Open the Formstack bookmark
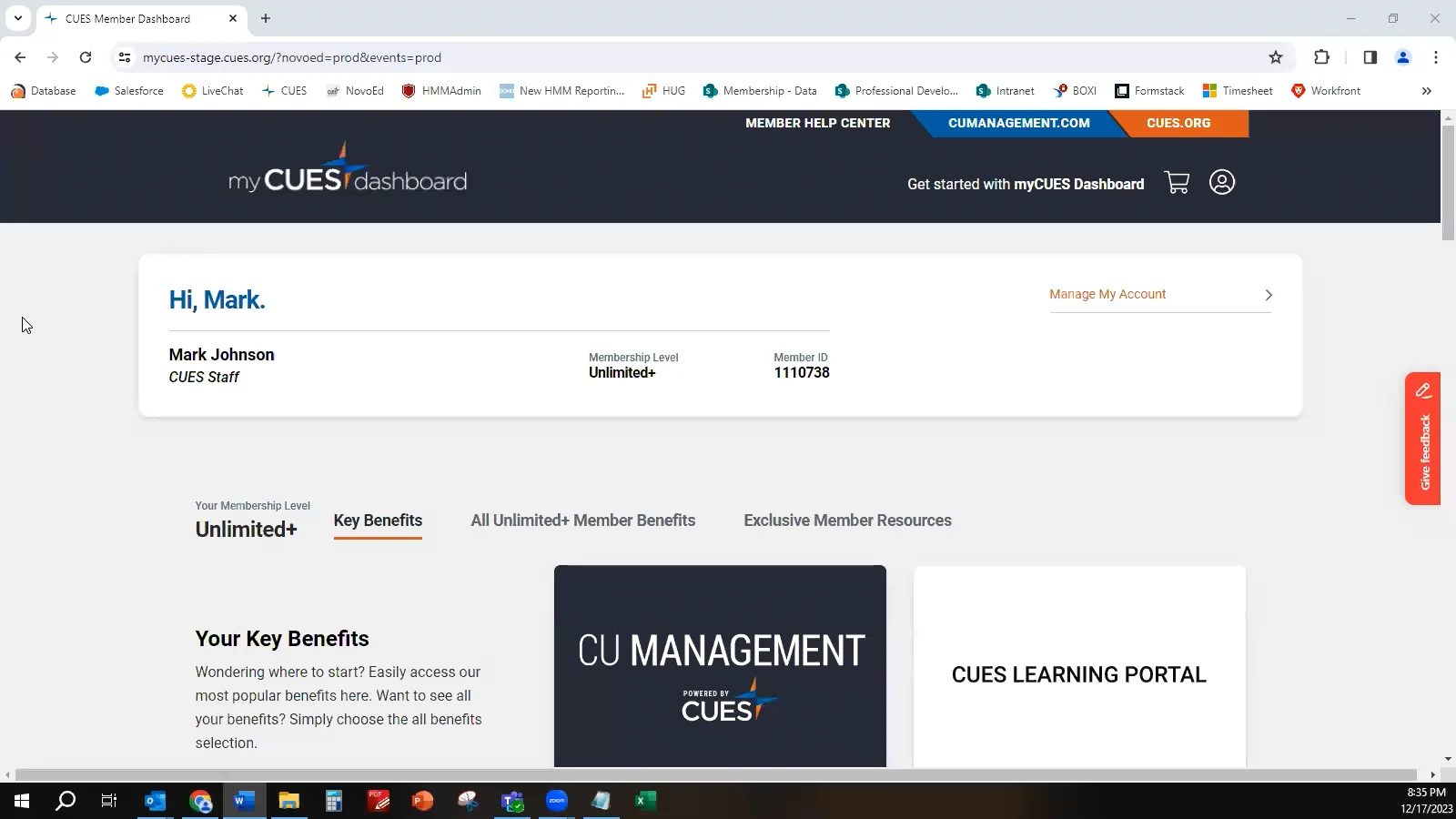The height and width of the screenshot is (819, 1456). [1149, 90]
